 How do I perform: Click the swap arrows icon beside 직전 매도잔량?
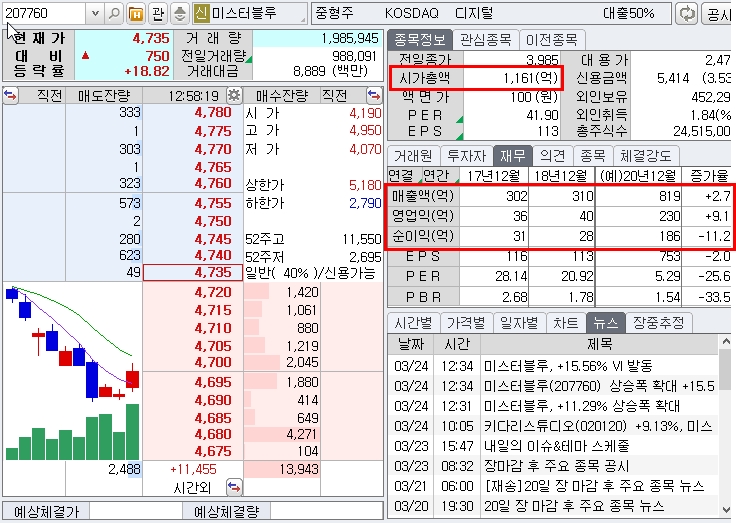point(11,95)
